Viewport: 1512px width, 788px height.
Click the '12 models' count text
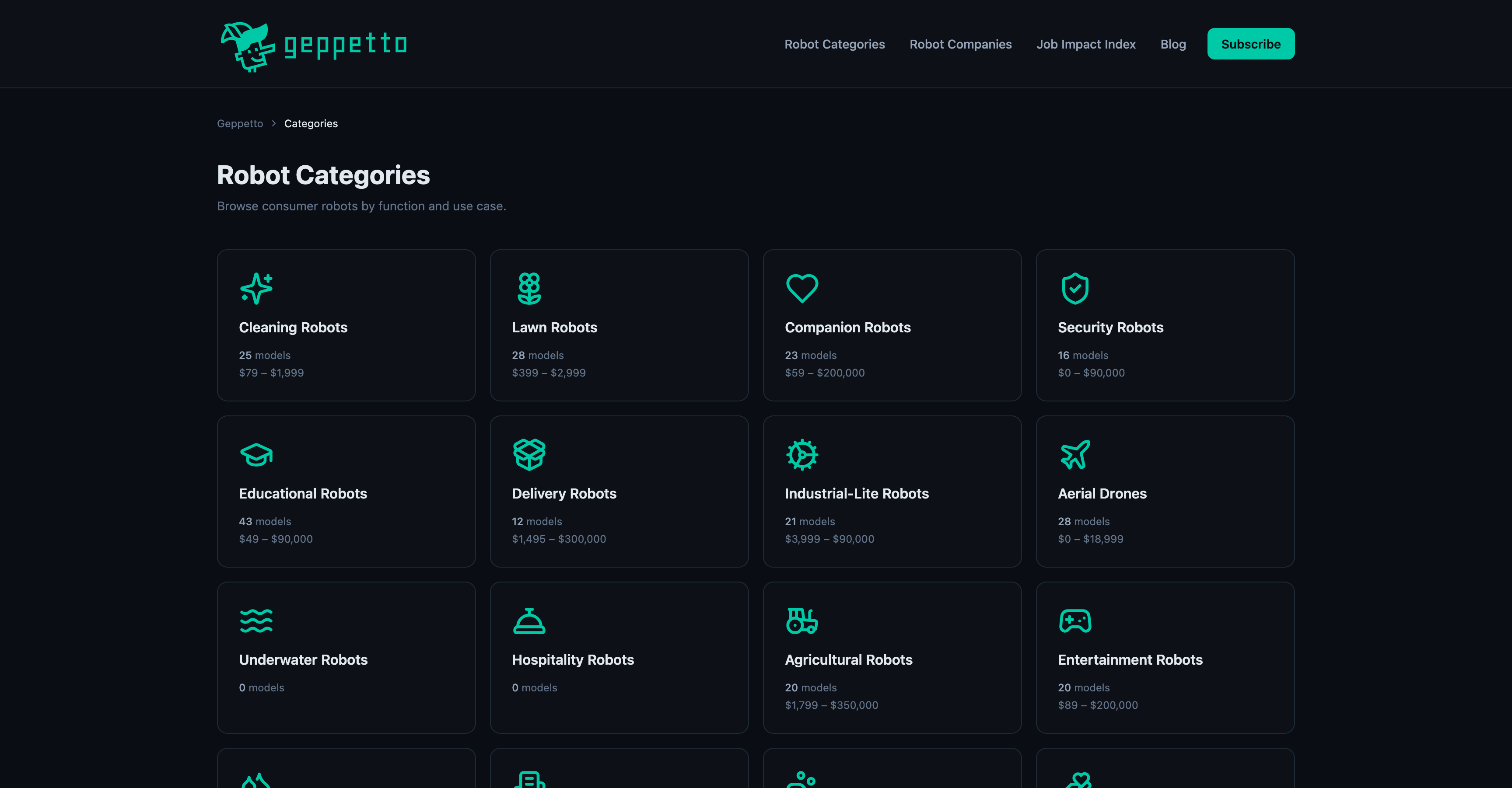tap(536, 521)
